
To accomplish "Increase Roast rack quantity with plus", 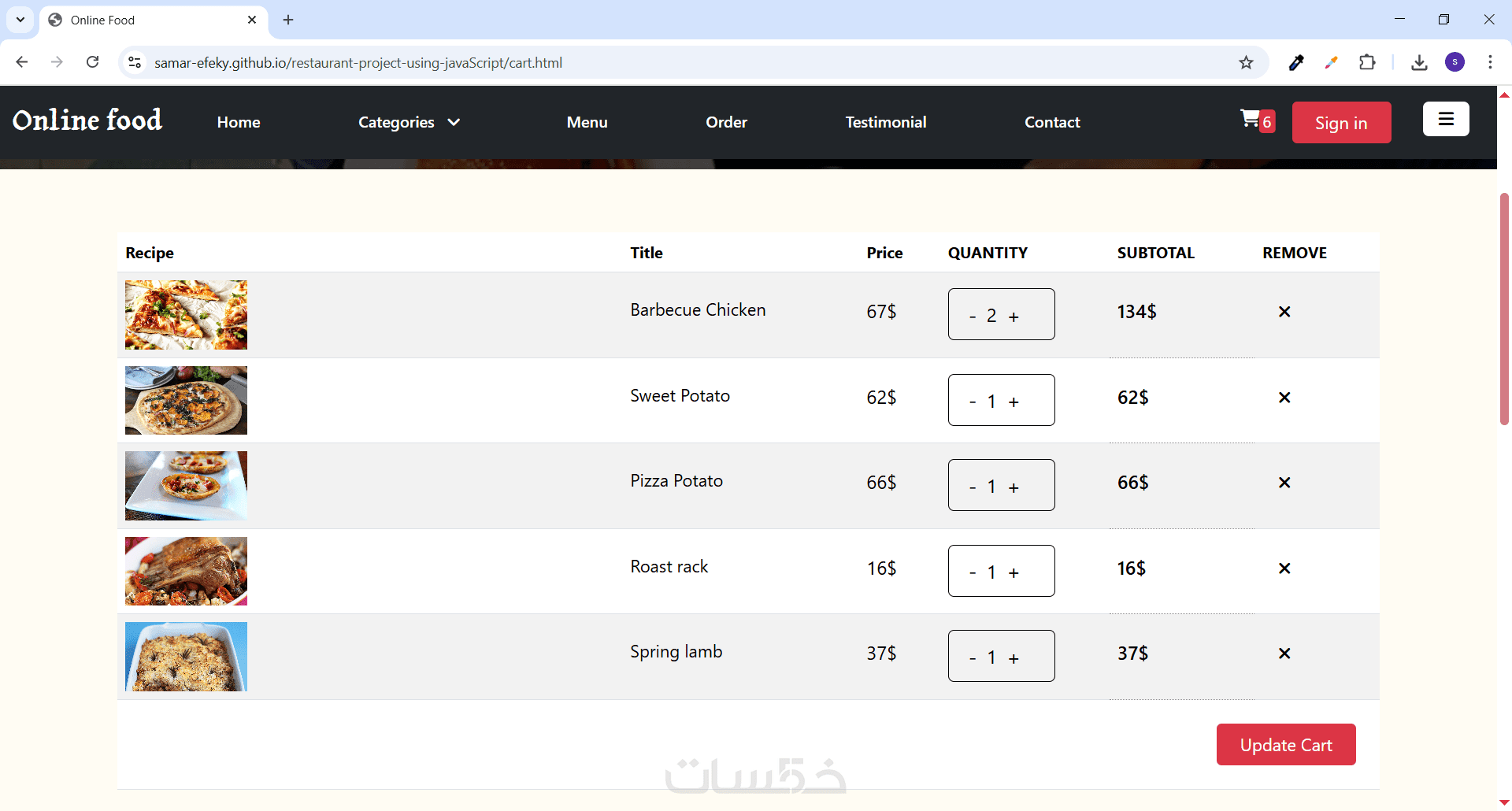I will pos(1014,573).
